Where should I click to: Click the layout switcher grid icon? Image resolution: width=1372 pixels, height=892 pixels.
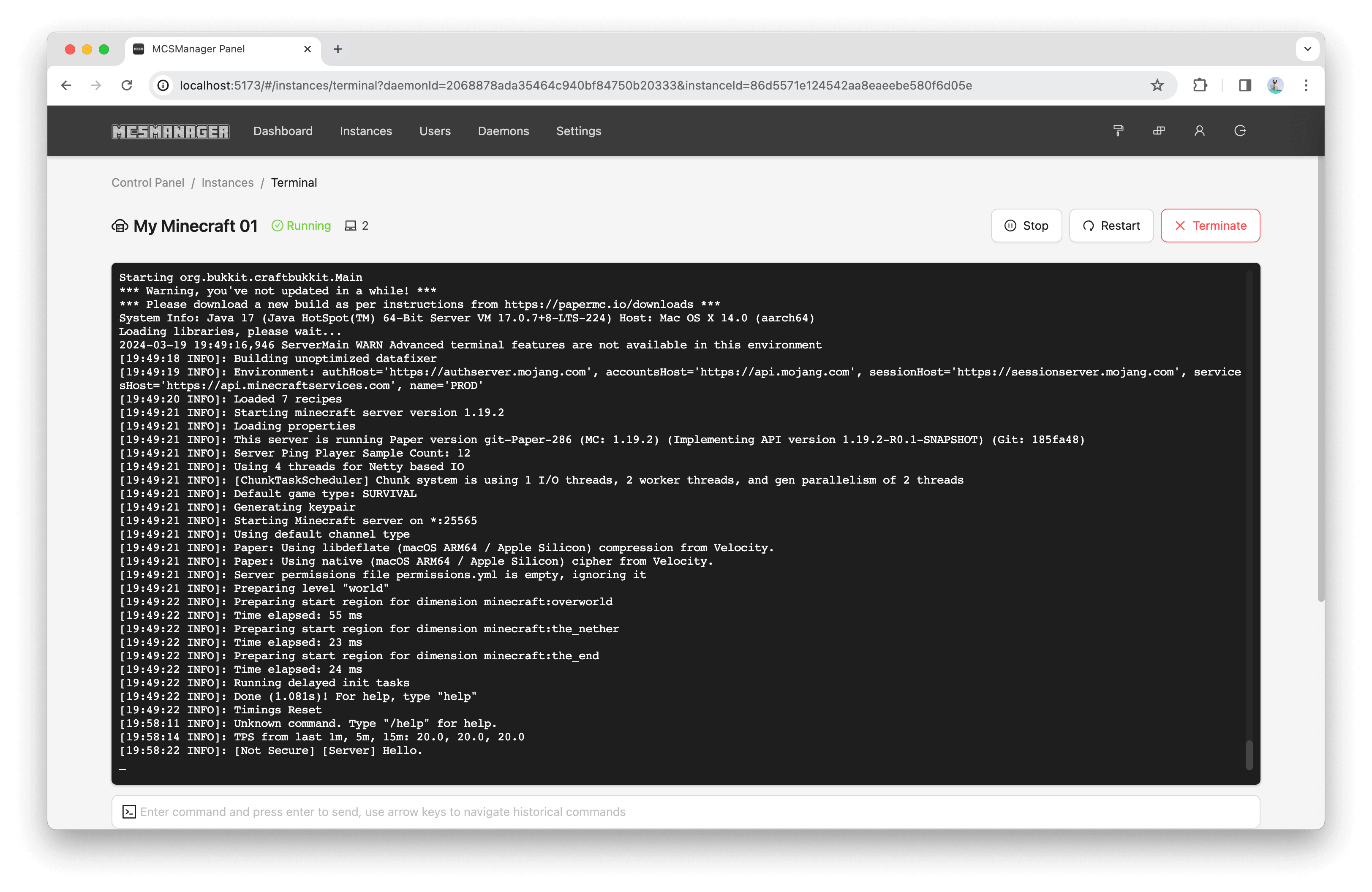(1159, 131)
